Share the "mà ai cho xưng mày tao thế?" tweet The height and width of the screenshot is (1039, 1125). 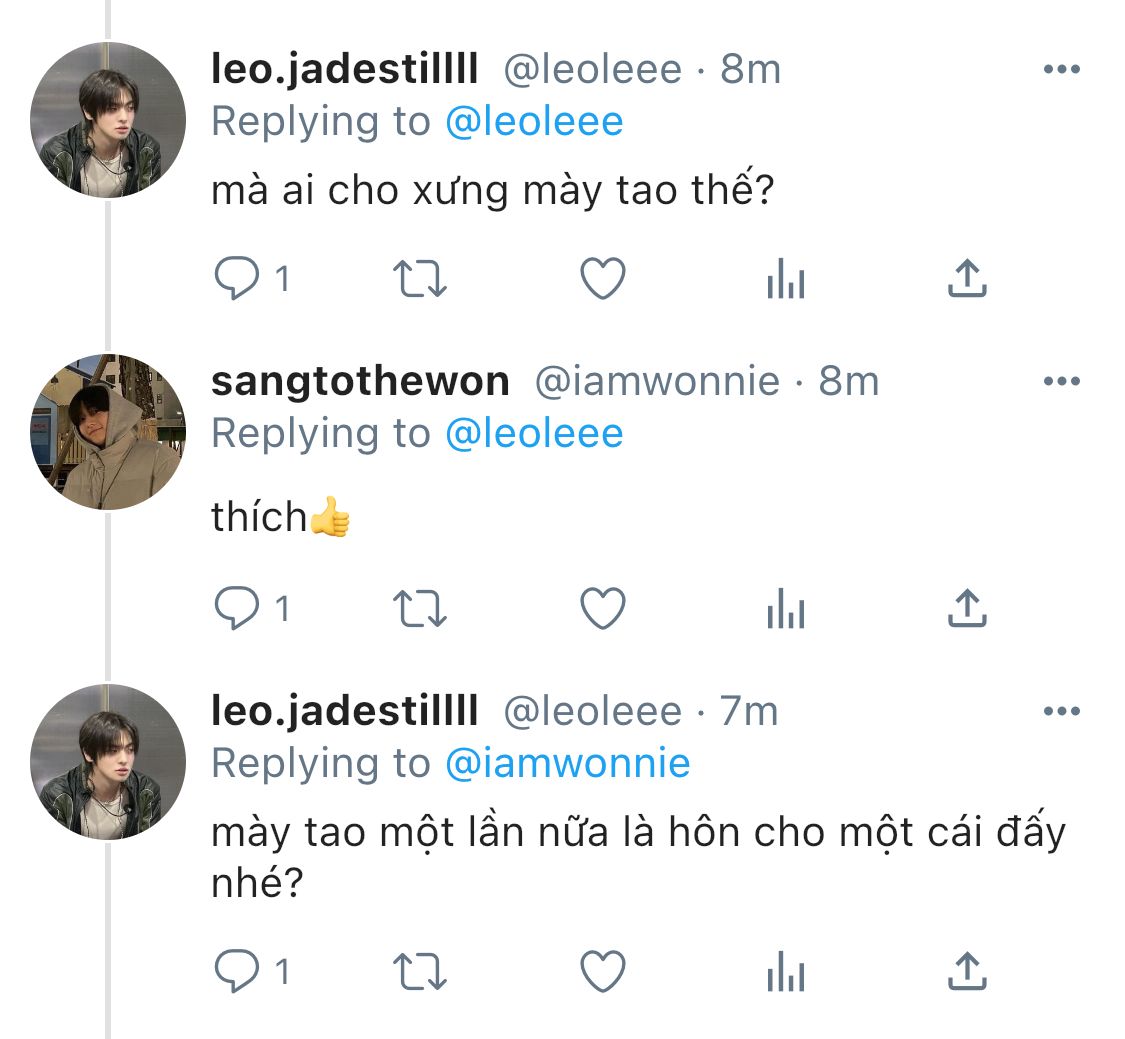point(967,279)
